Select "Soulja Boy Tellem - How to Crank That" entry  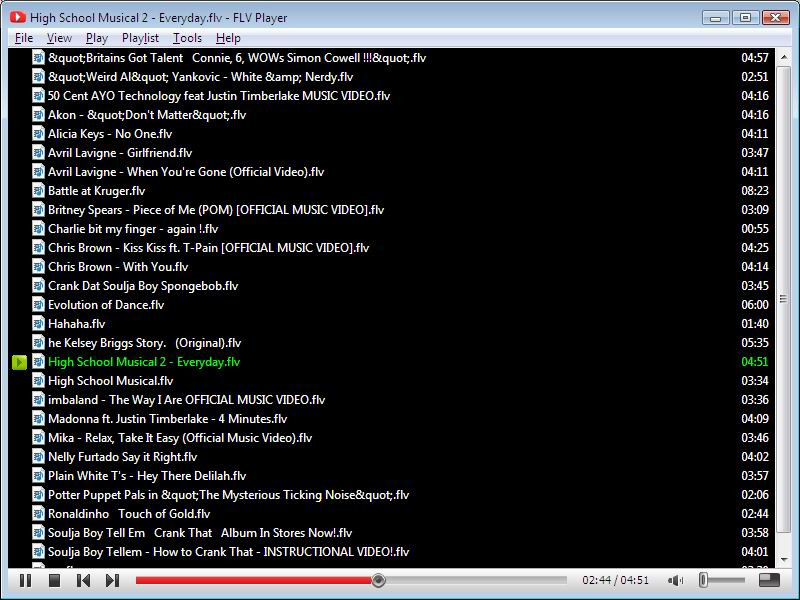tap(391, 552)
